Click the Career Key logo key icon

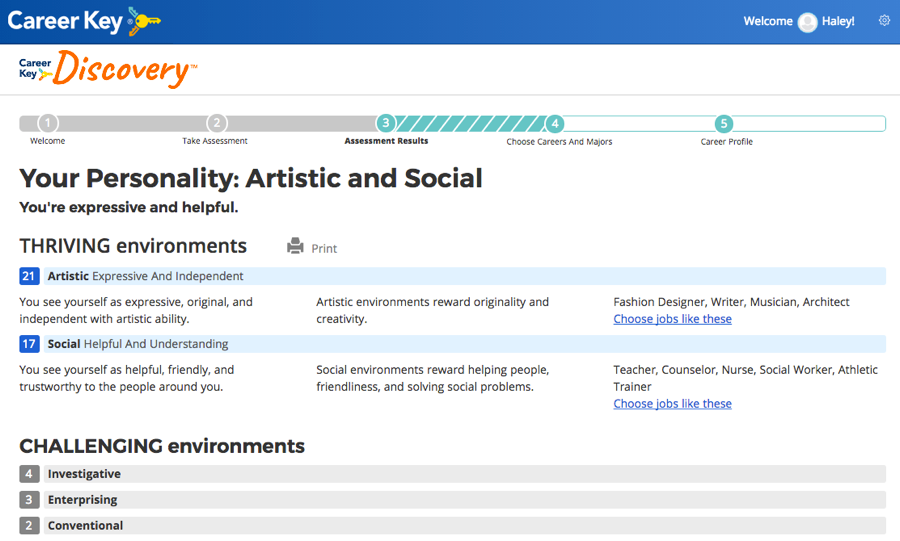coord(143,22)
